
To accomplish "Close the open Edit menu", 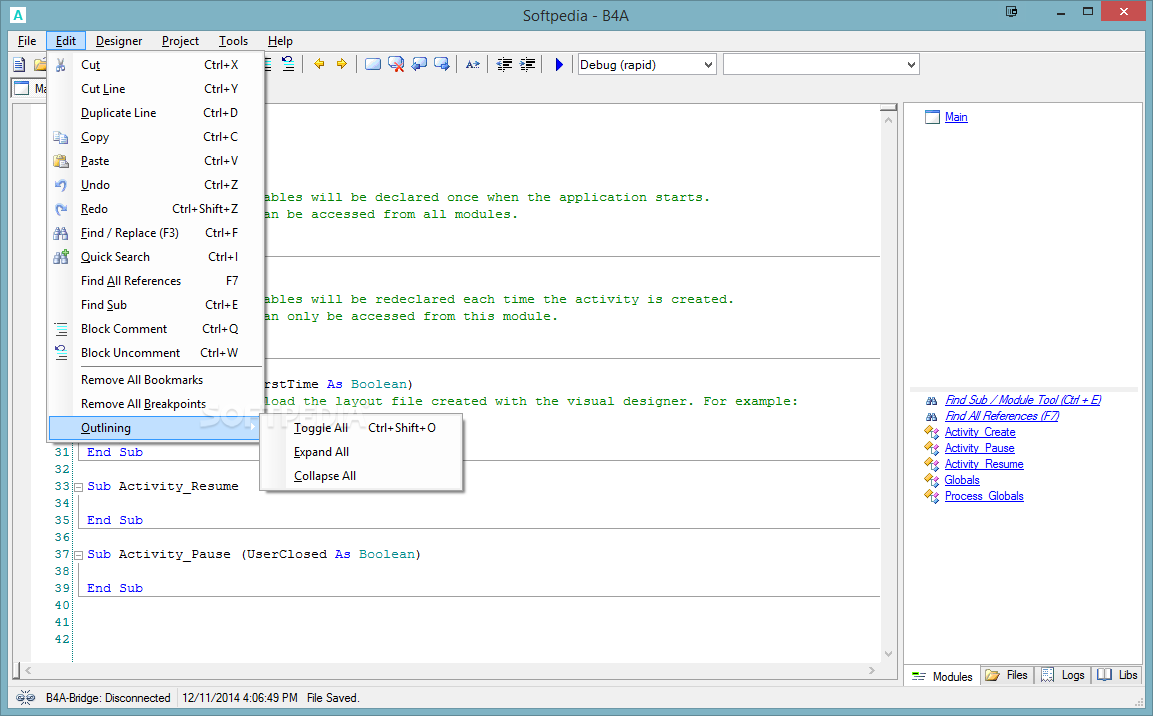I will 65,41.
